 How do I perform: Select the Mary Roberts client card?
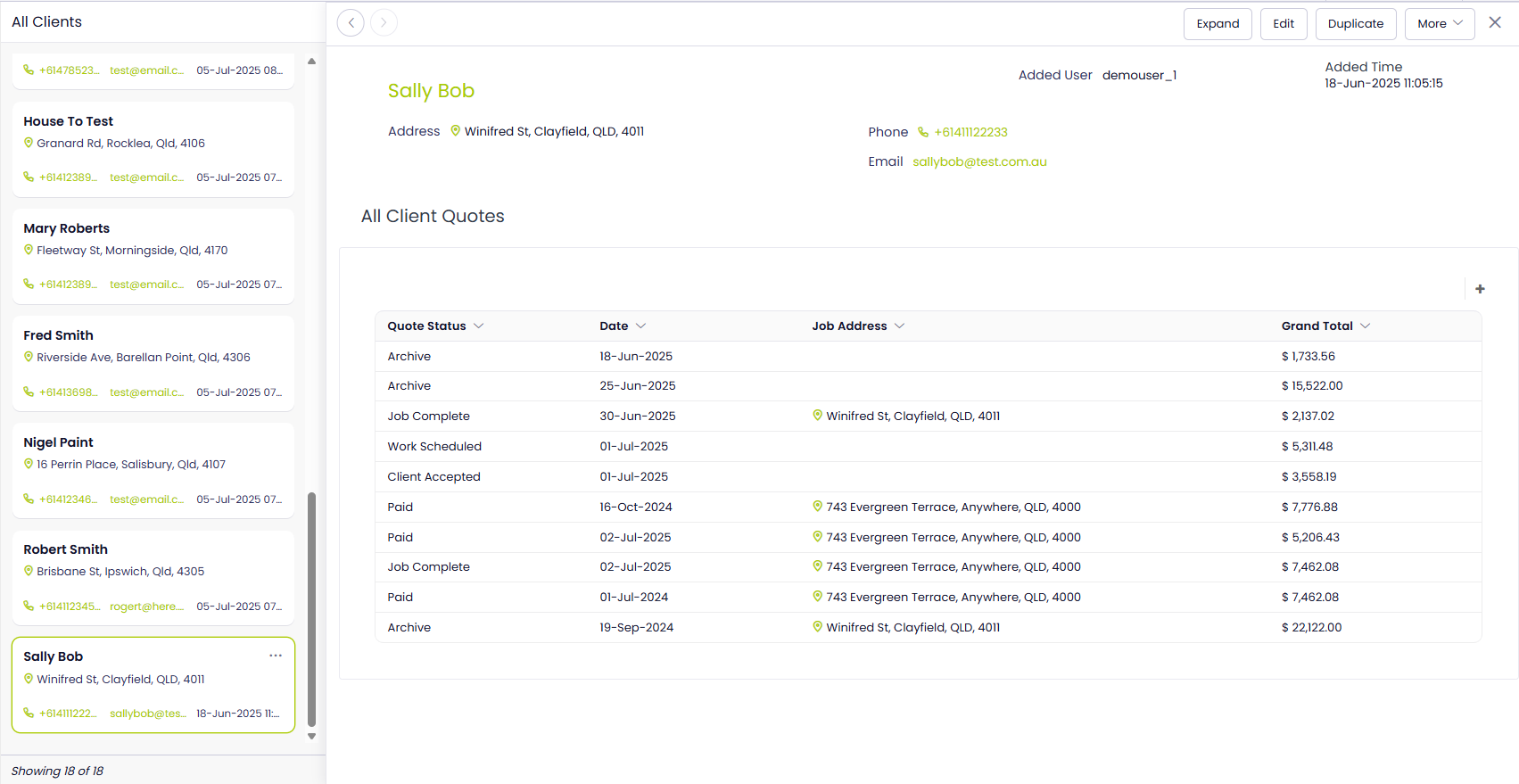click(x=153, y=256)
